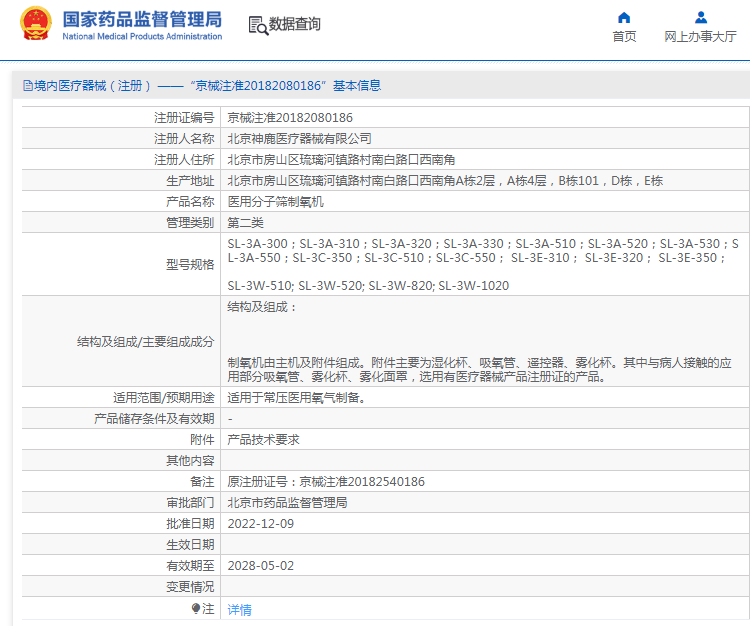Select the registrant name 北京神鹿医疗器械有限公司
750x626 pixels.
[x=299, y=139]
